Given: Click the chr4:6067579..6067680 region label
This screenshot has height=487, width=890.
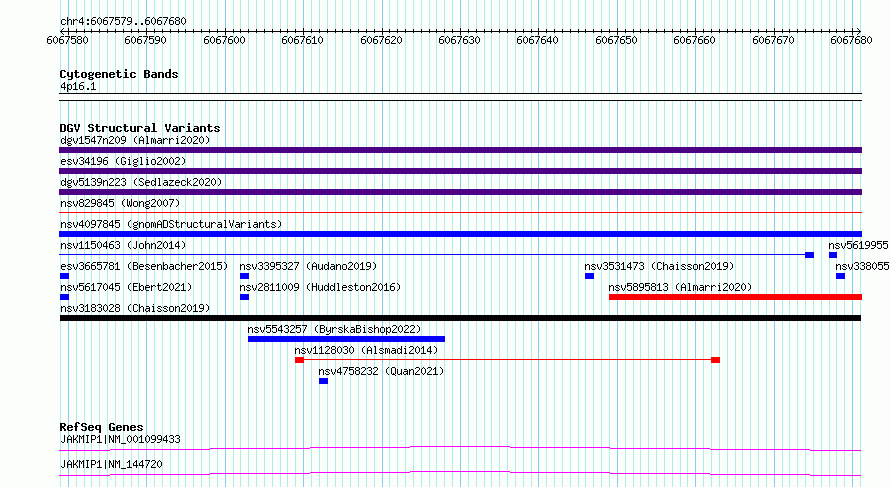Looking at the screenshot, I should click(x=123, y=21).
